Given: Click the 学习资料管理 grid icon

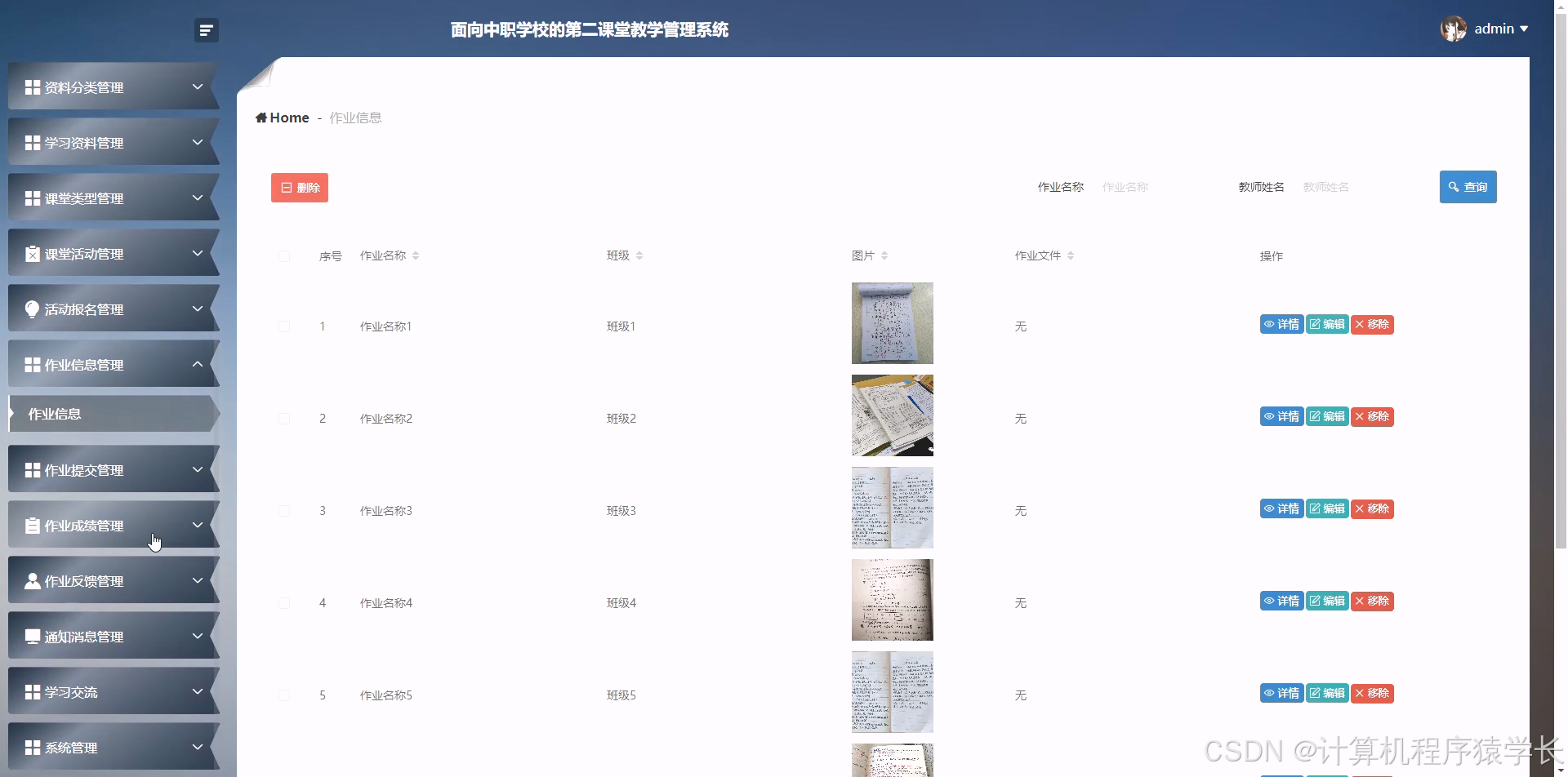Looking at the screenshot, I should coord(33,143).
